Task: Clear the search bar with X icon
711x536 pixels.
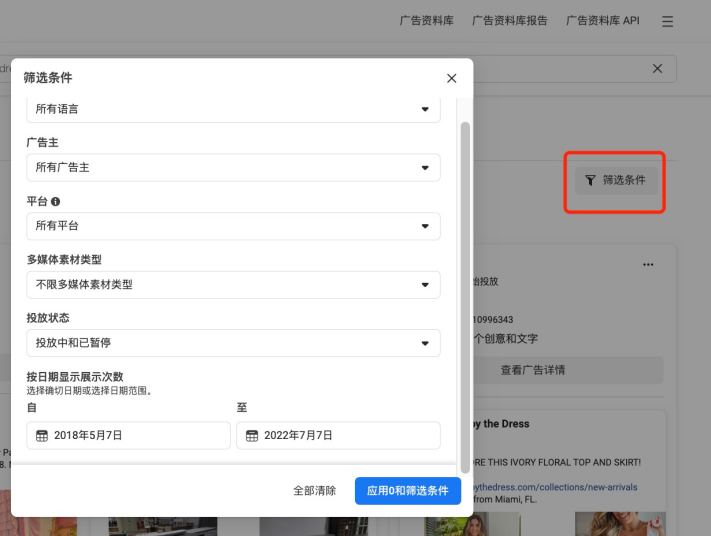Action: pos(657,68)
